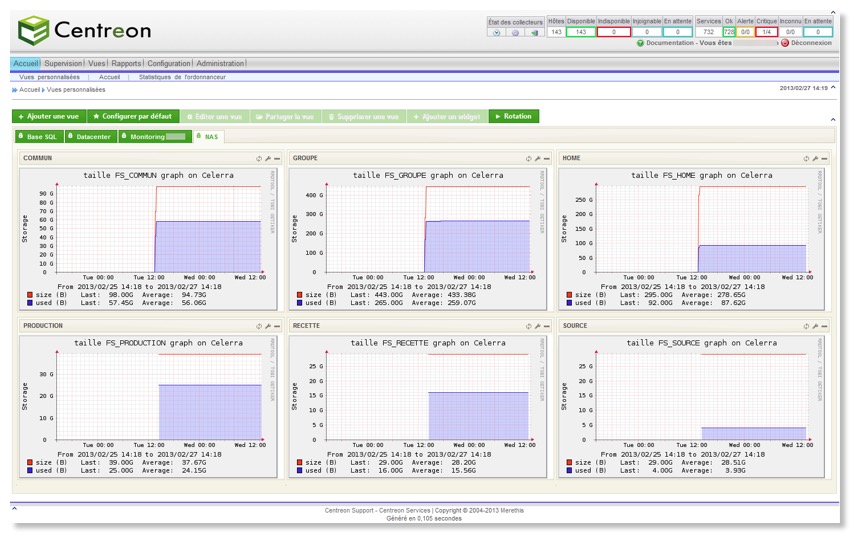Viewport: 850px width, 533px height.
Task: Click first poller status icon under État des collecteurs
Action: point(497,32)
